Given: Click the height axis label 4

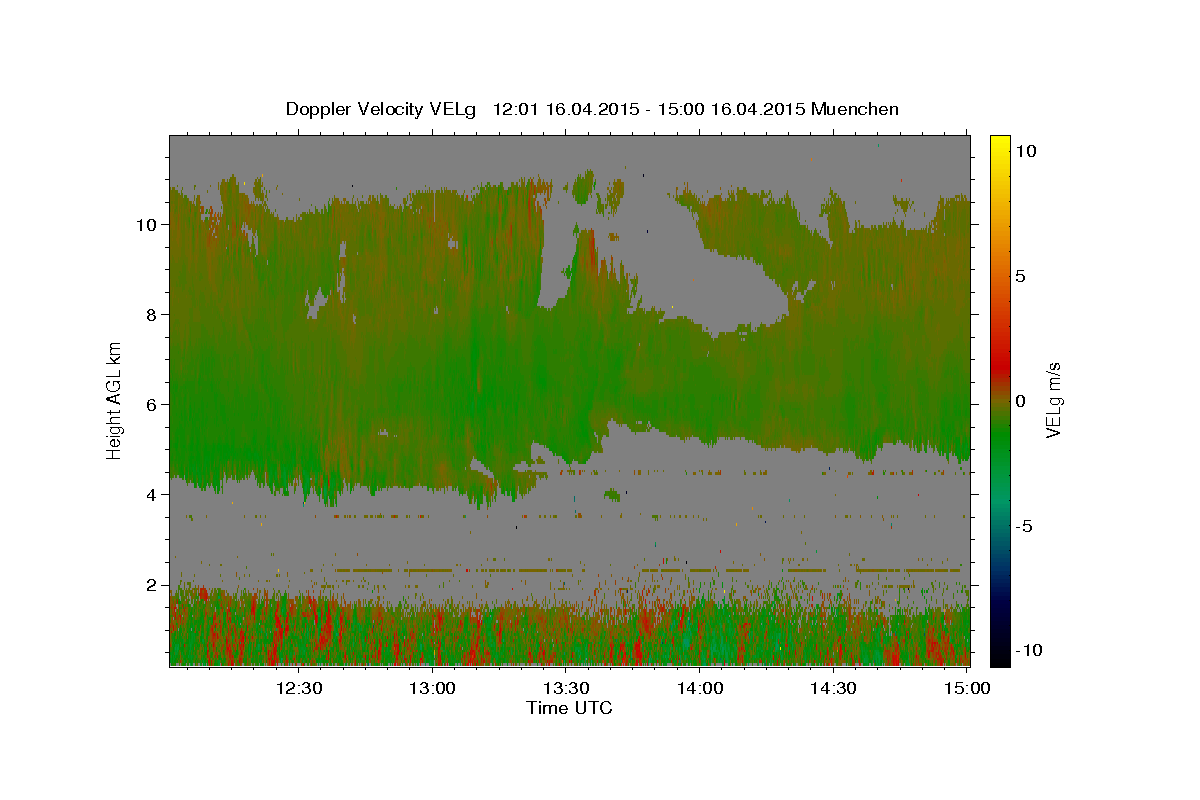Looking at the screenshot, I should coord(152,495).
